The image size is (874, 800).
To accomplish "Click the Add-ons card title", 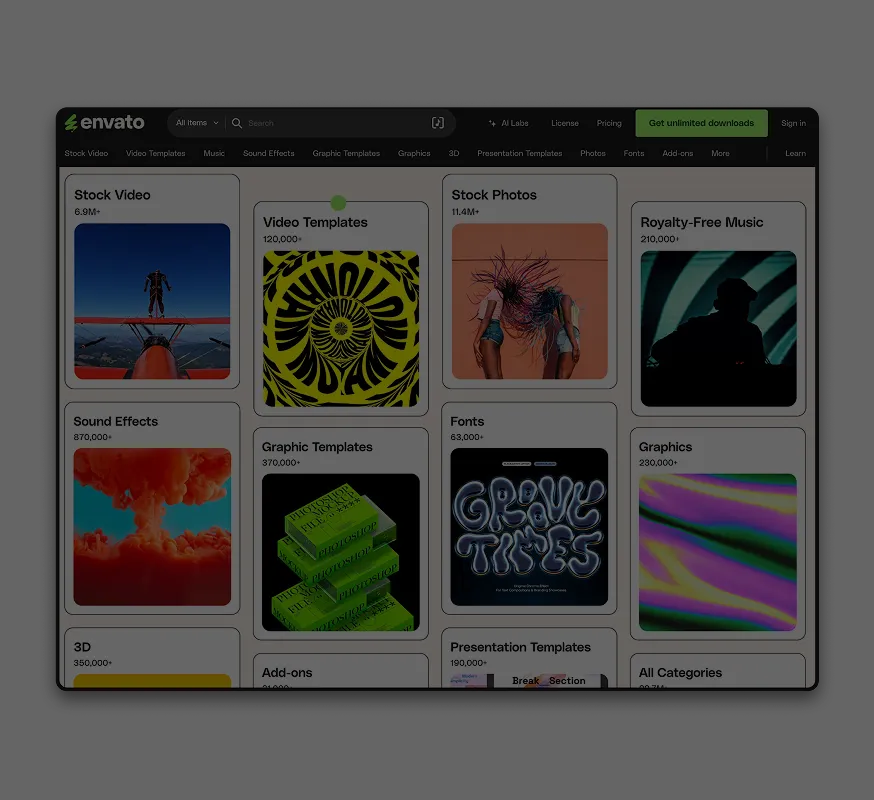I will tap(287, 673).
